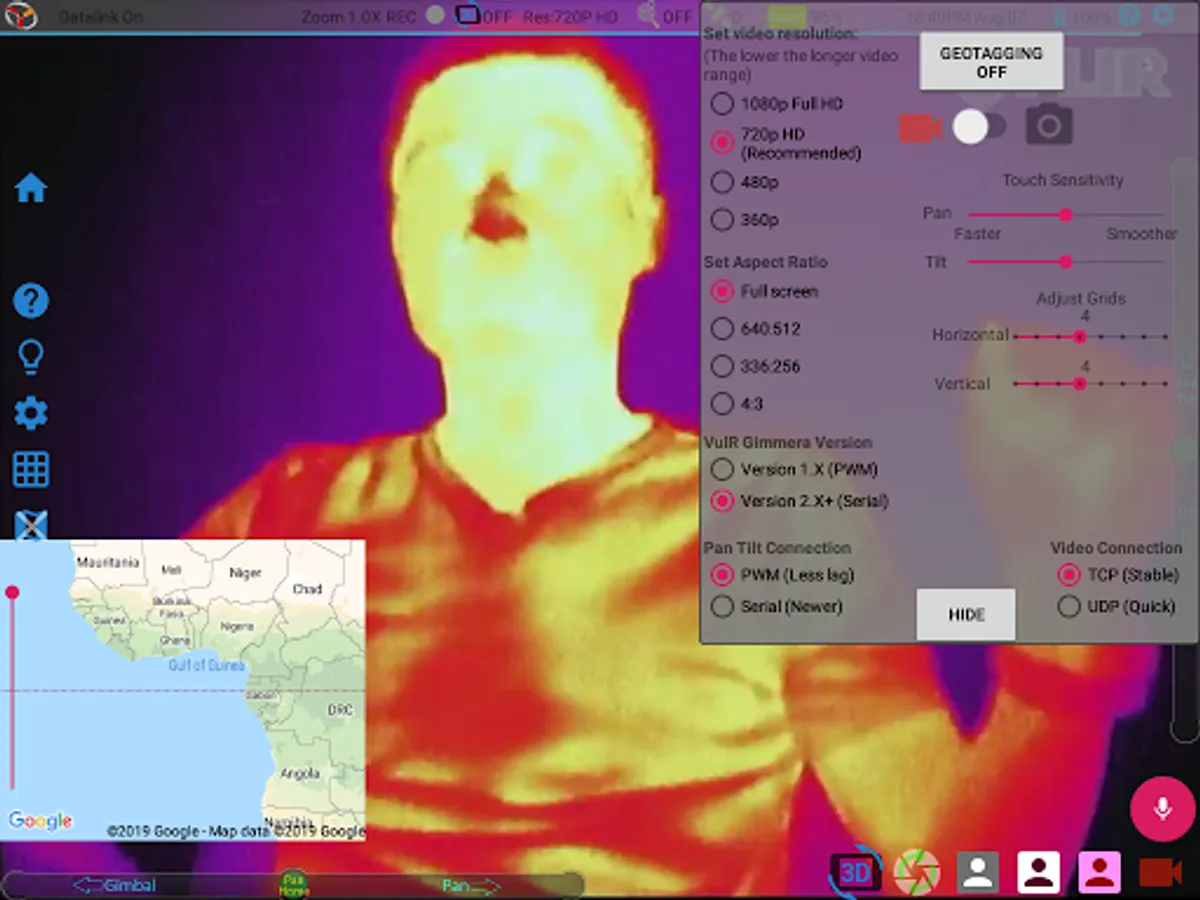Viewport: 1200px width, 900px height.
Task: Select the pink person profile icon
Action: [1099, 872]
